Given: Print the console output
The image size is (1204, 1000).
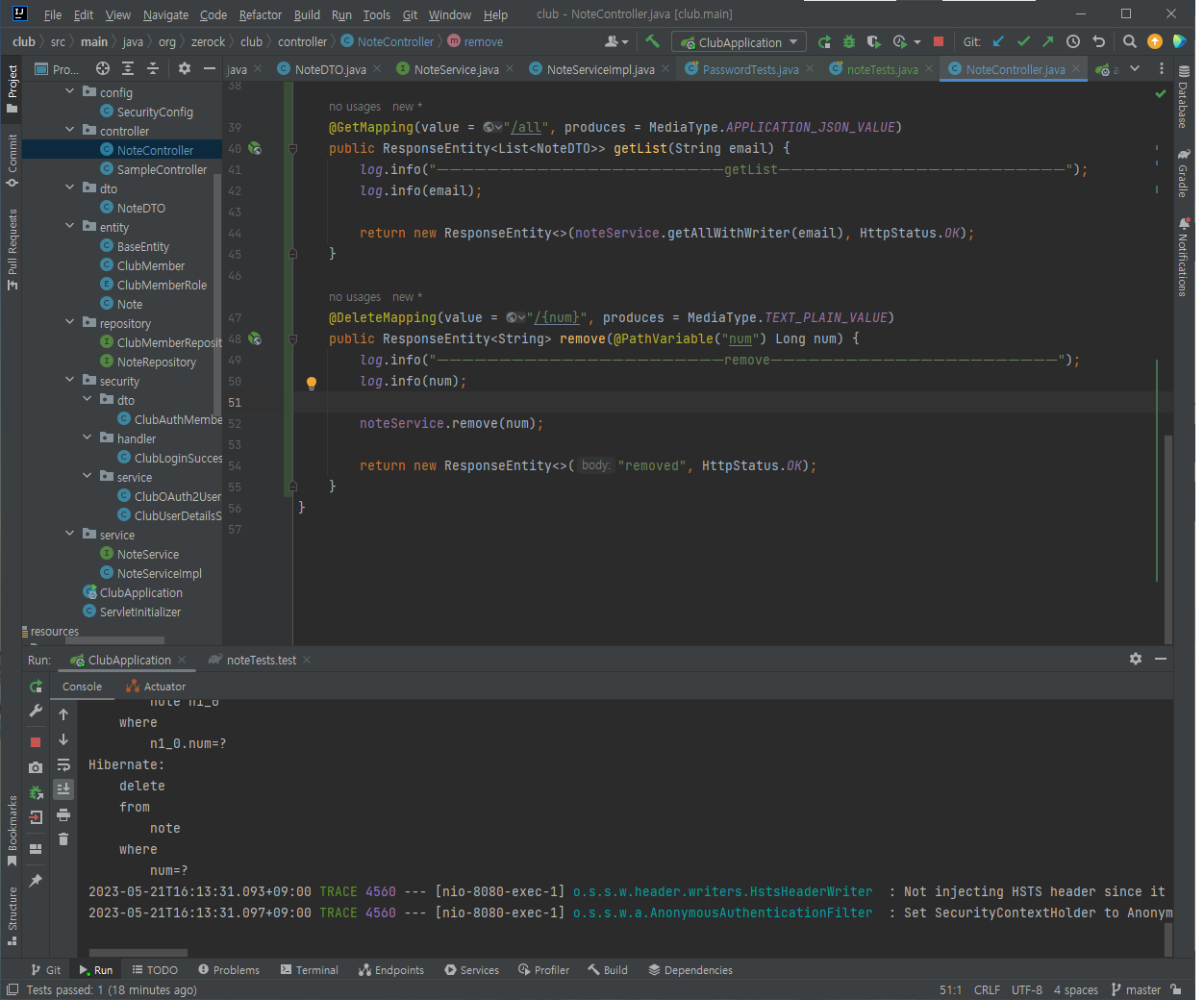Looking at the screenshot, I should [x=63, y=814].
